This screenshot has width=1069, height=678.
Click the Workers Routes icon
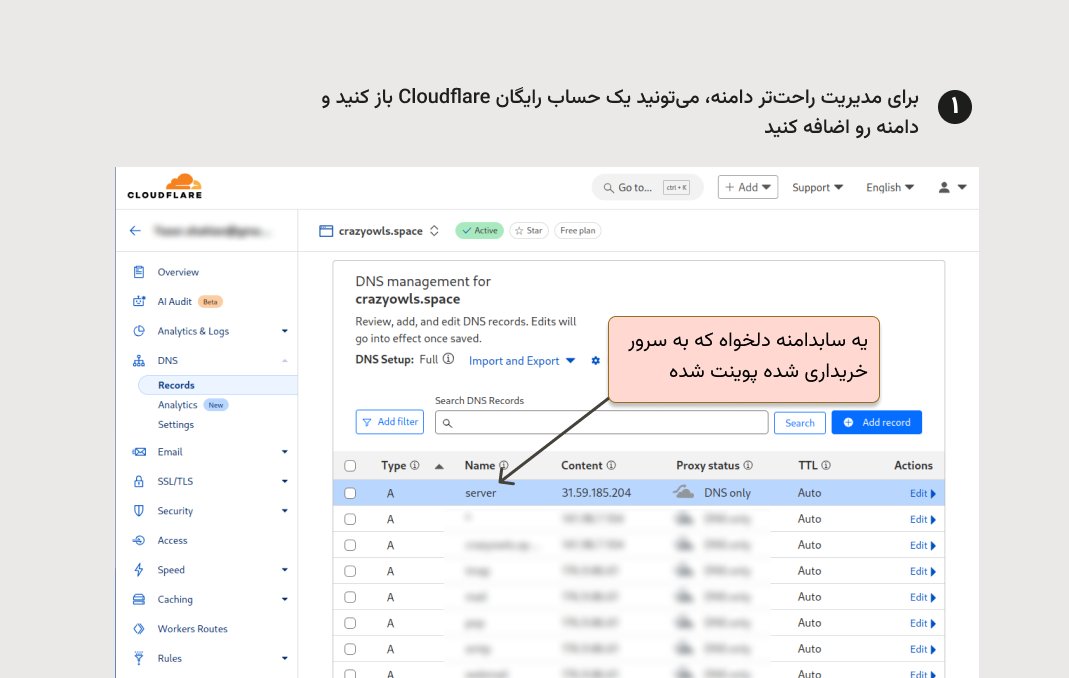[139, 629]
